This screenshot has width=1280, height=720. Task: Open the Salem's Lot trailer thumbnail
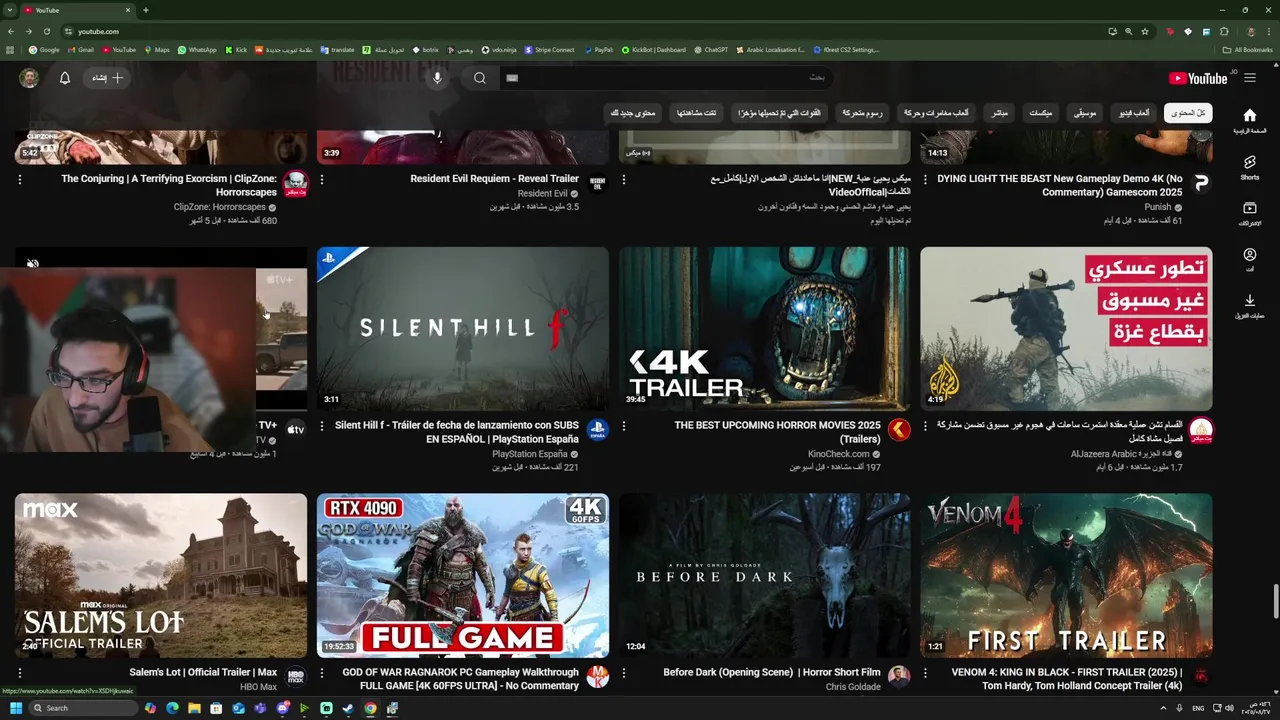point(161,575)
